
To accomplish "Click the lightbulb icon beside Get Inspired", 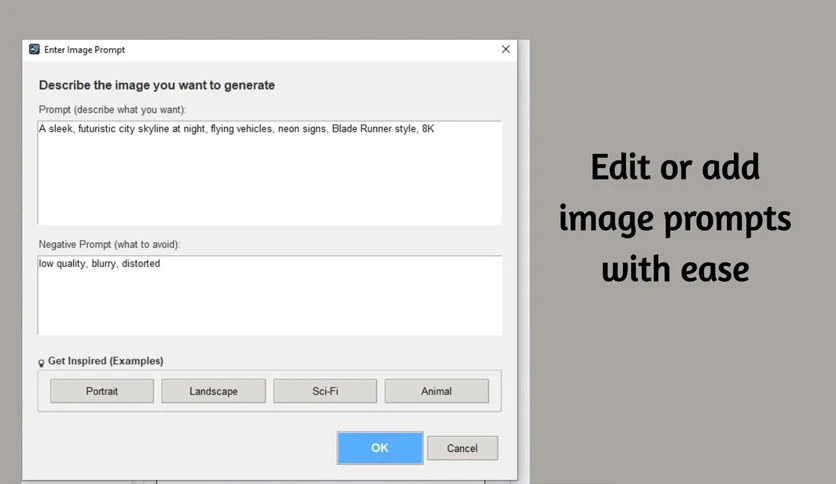I will 41,363.
